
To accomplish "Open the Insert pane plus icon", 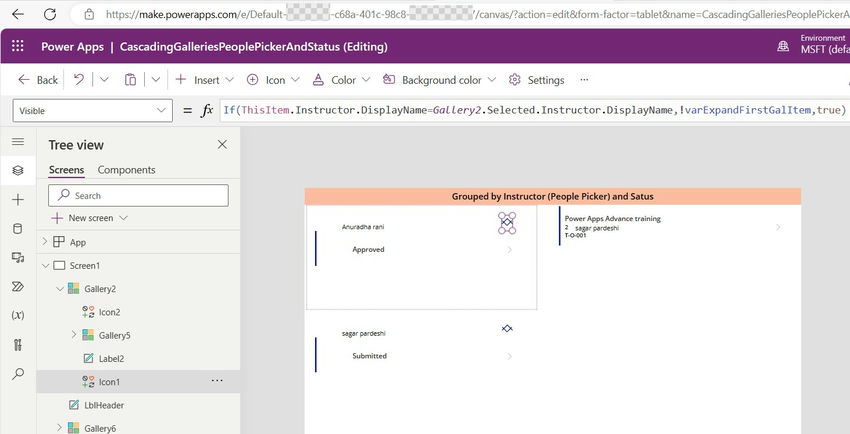I will (18, 200).
